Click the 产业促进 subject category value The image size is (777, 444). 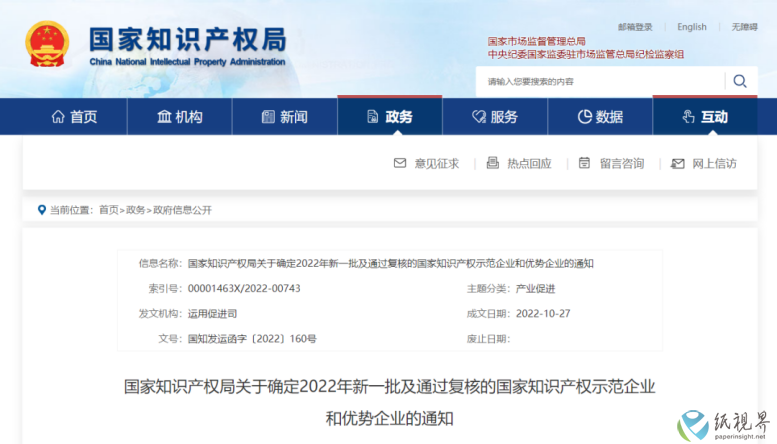535,288
